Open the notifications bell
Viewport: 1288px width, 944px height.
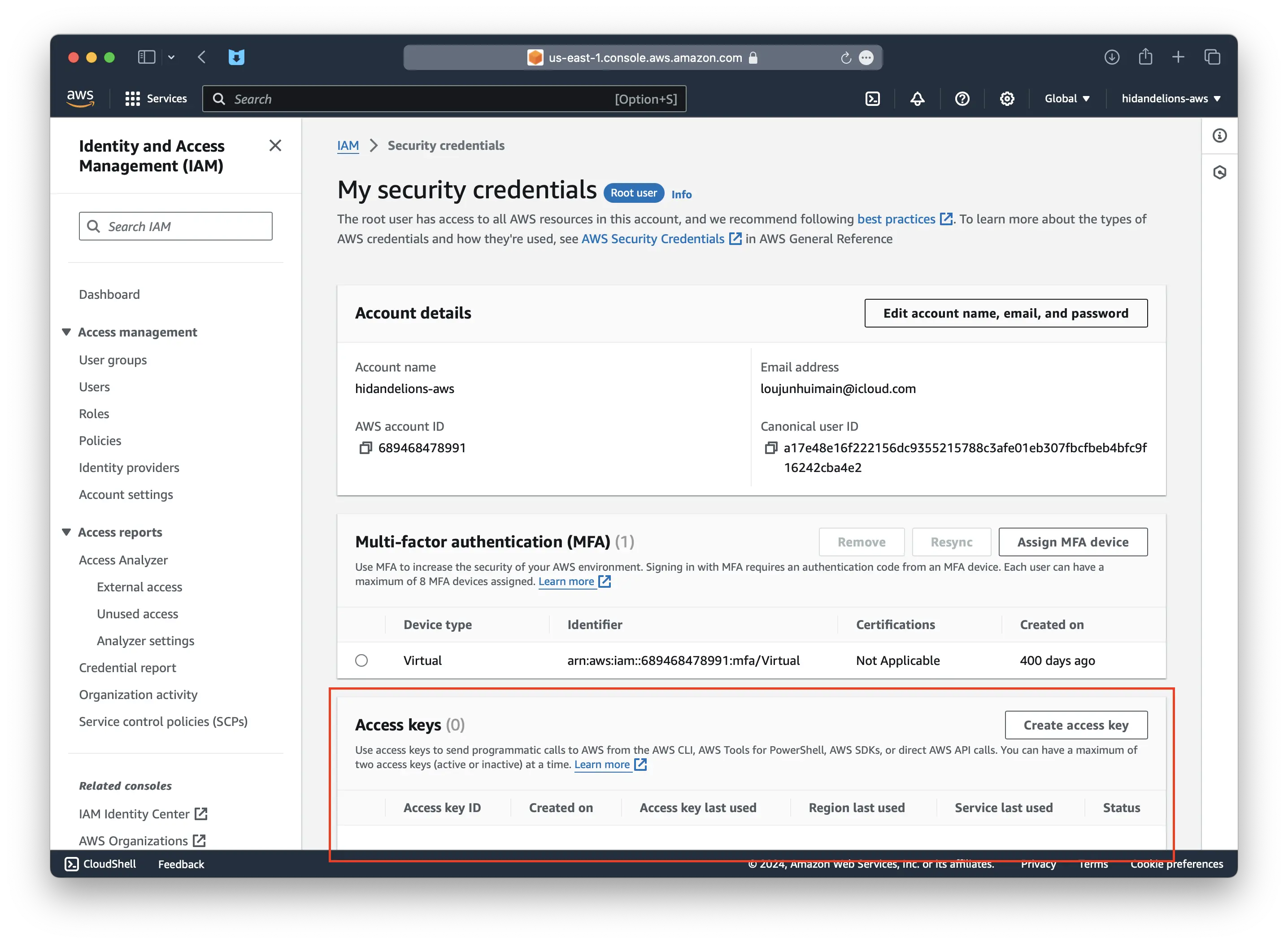[x=917, y=98]
